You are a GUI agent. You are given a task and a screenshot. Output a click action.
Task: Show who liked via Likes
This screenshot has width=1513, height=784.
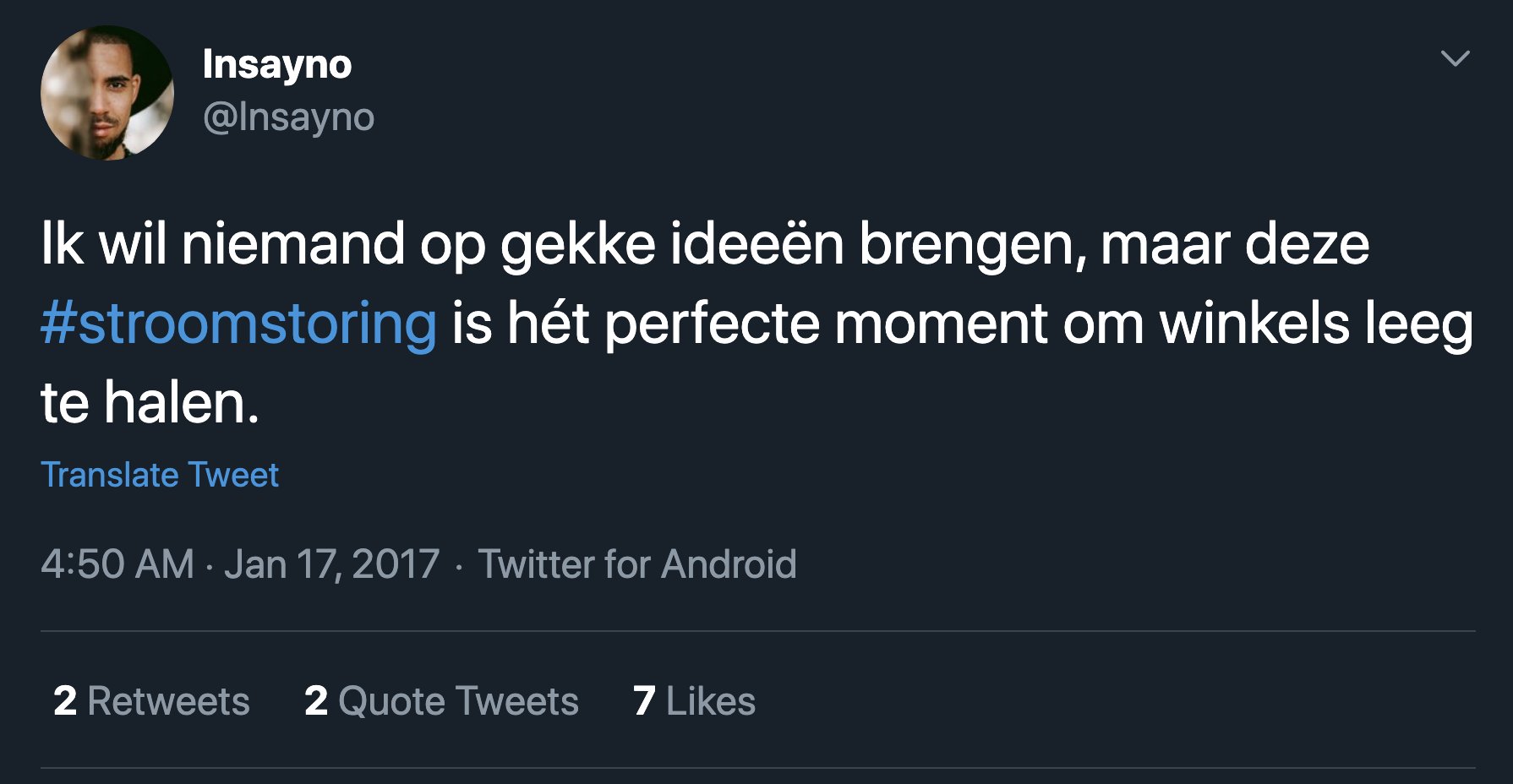pos(711,701)
